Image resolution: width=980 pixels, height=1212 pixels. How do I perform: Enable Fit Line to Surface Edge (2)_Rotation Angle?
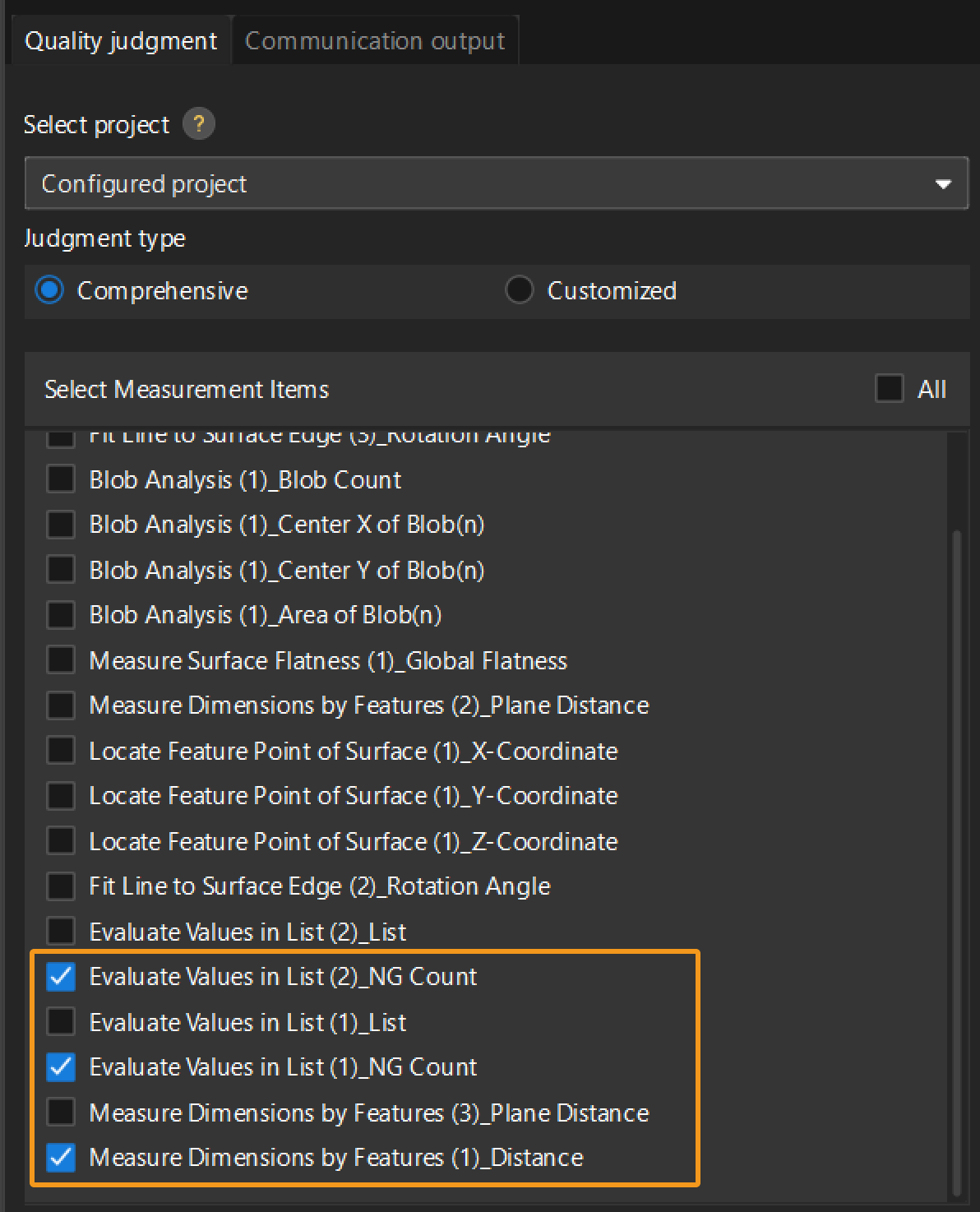(61, 886)
